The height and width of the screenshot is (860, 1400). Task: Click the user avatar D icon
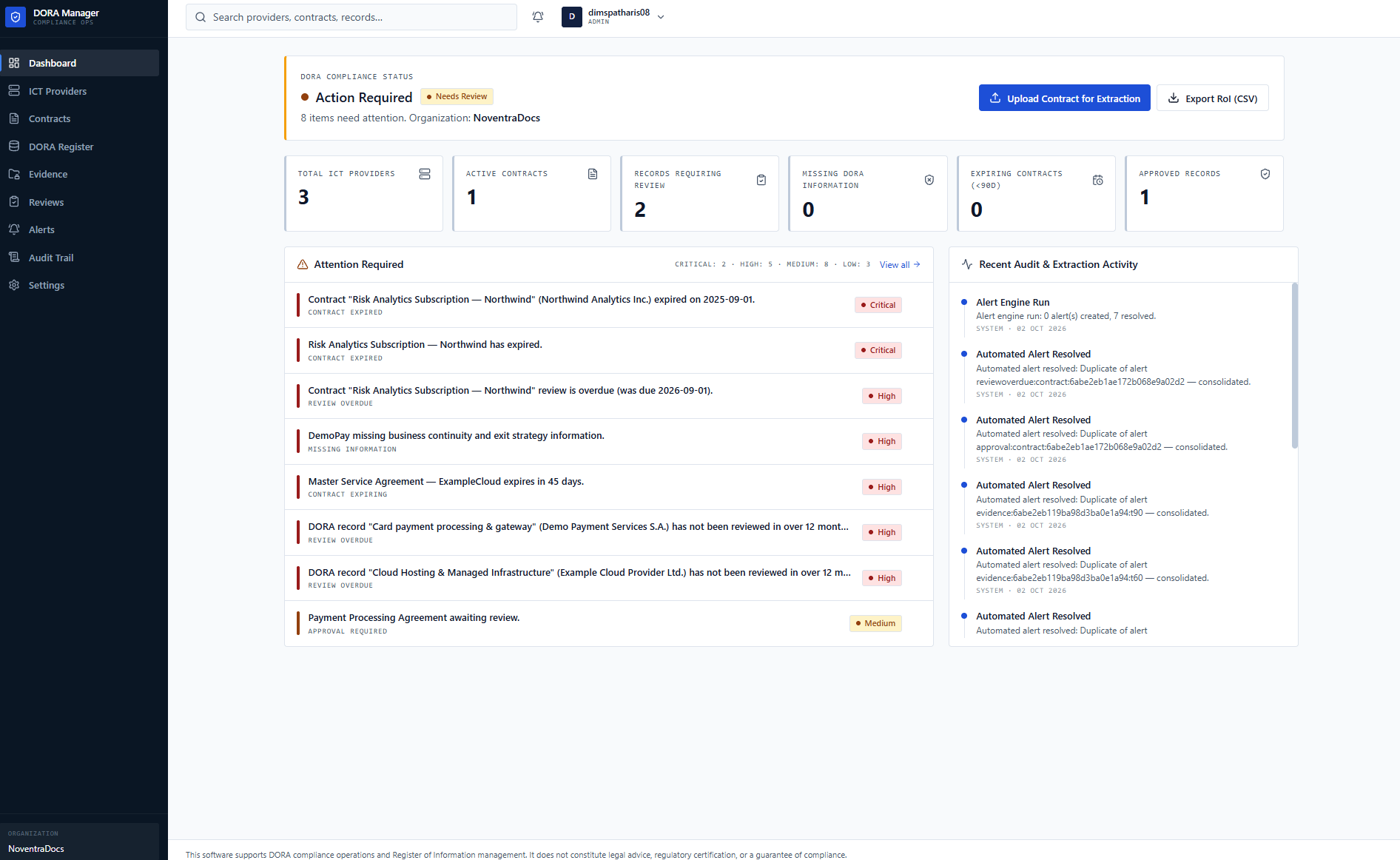pyautogui.click(x=572, y=17)
